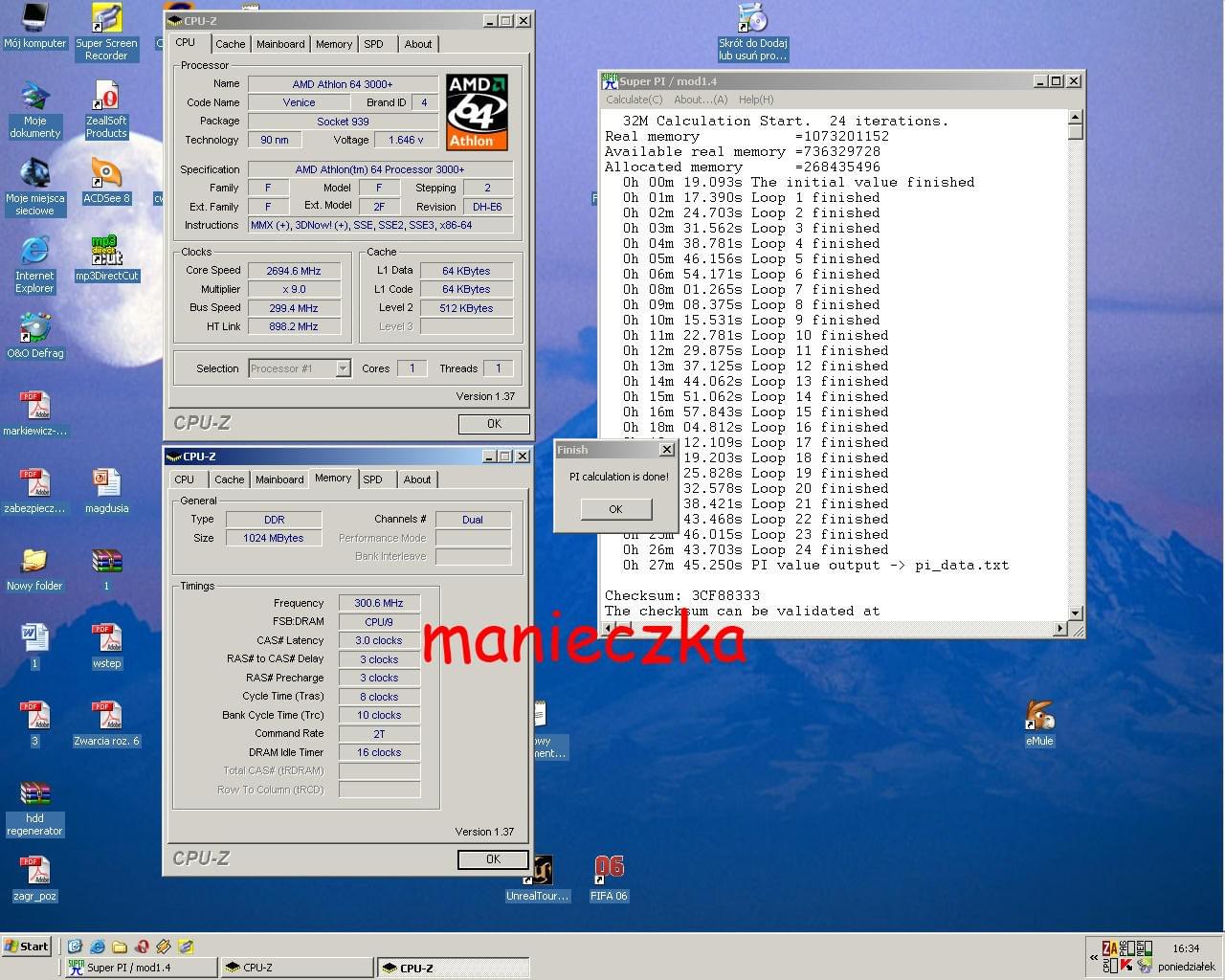Select the Skrót do Dodaj lub usuń shortcut

753,33
